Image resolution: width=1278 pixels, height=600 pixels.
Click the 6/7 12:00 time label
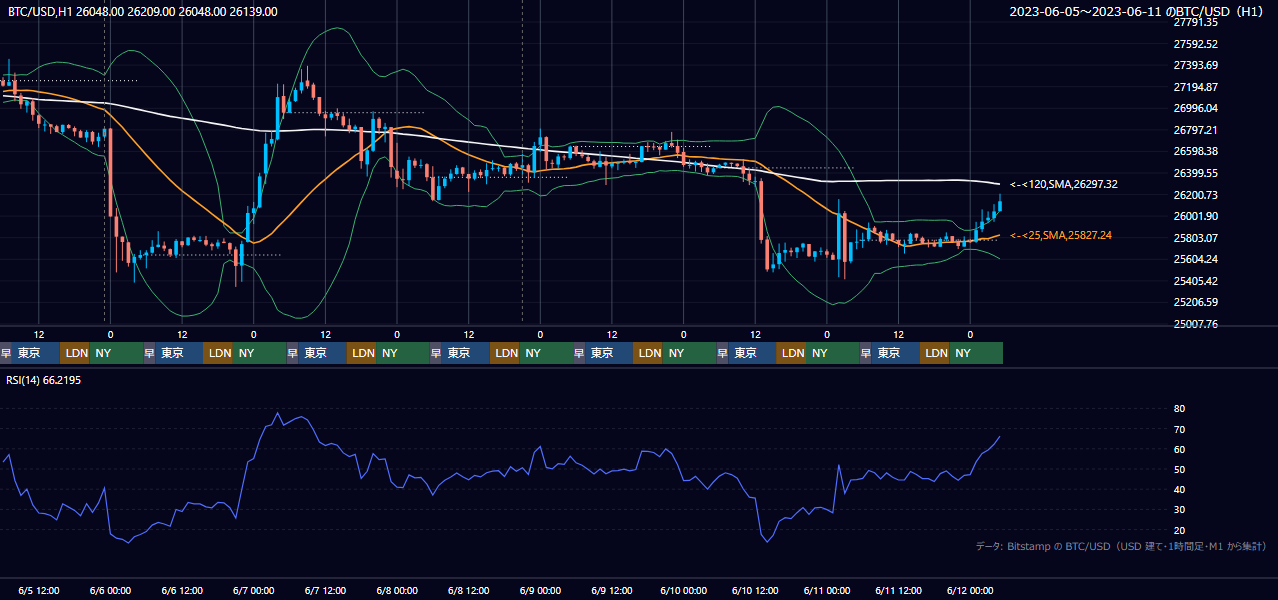click(x=326, y=591)
